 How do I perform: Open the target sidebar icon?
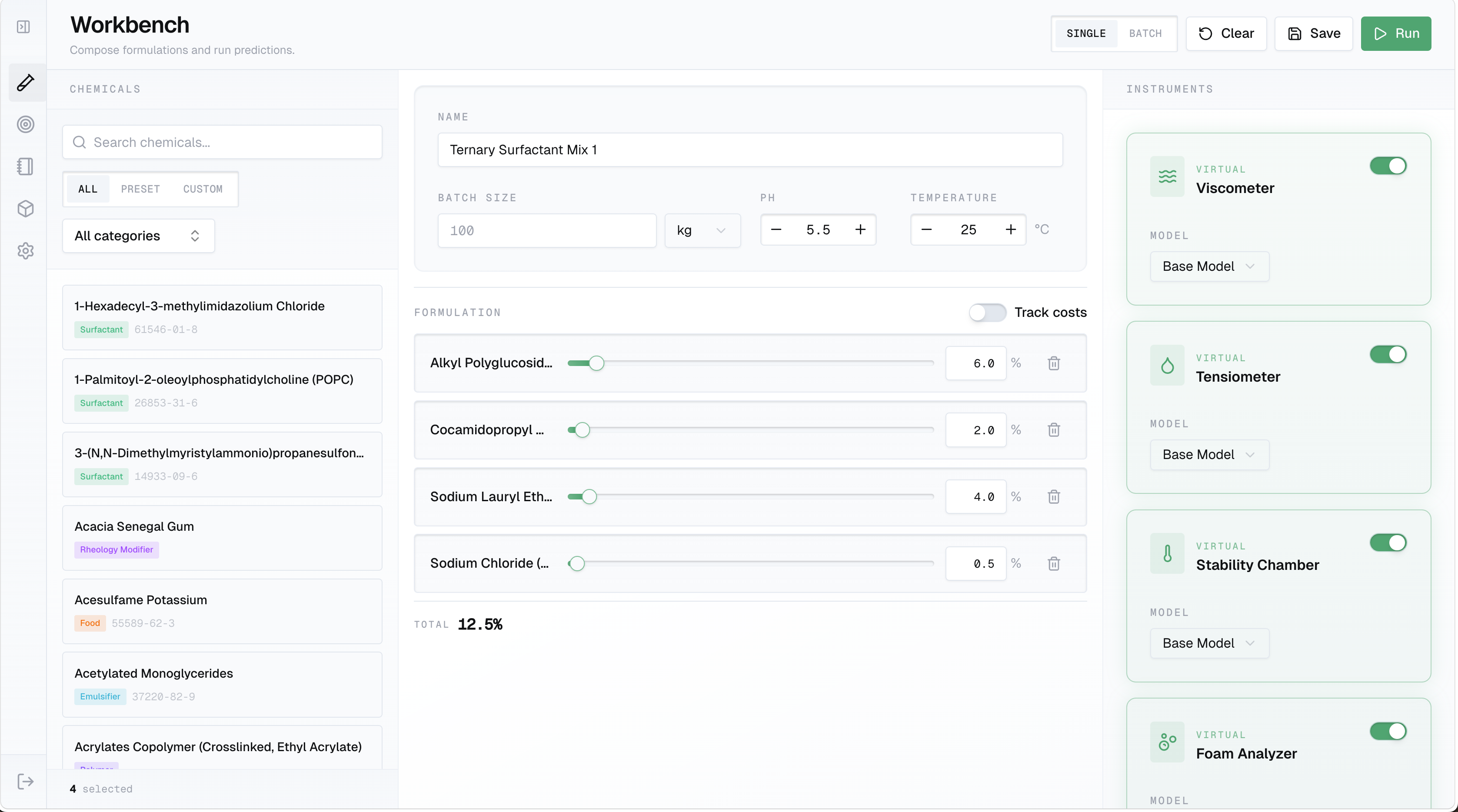[x=26, y=124]
